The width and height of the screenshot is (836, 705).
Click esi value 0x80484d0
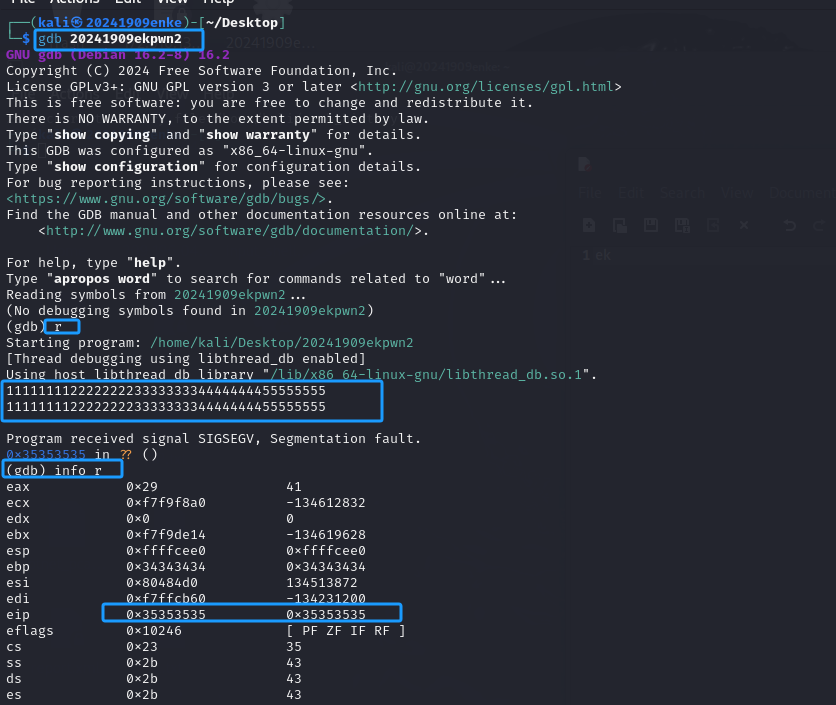click(162, 582)
